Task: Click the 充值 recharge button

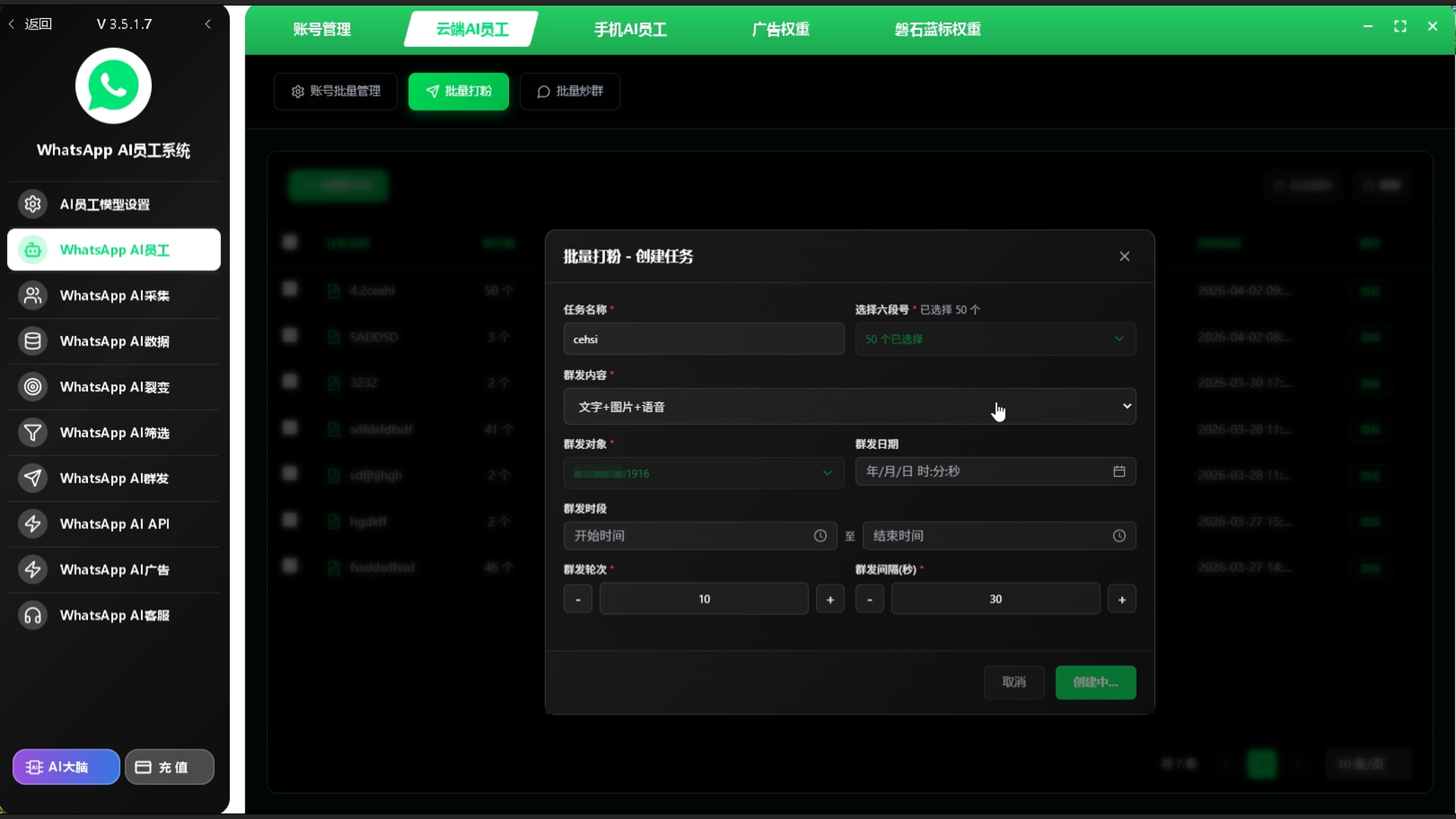Action: point(169,767)
